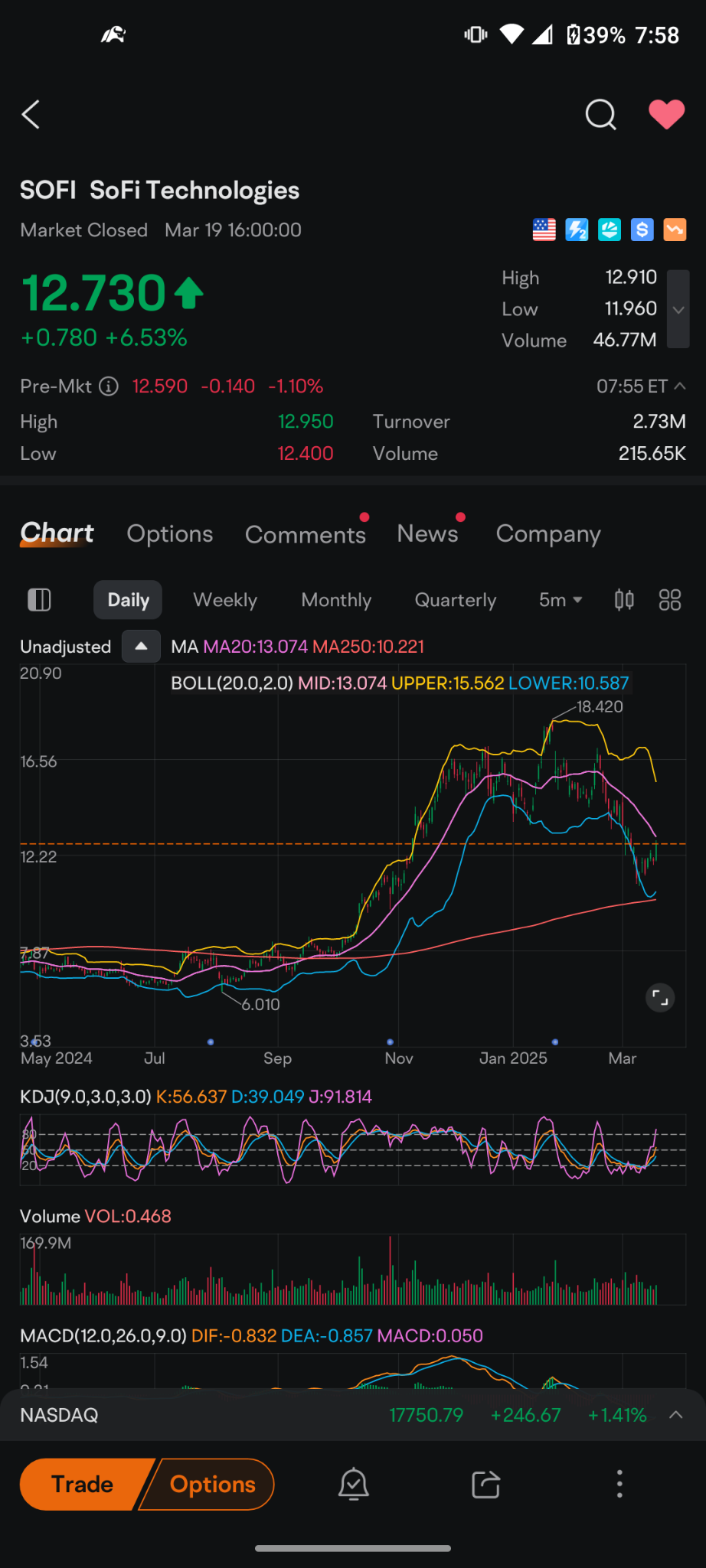Tap the LOWER:10.587 Bollinger value
Viewport: 706px width, 1568px height.
[x=568, y=683]
